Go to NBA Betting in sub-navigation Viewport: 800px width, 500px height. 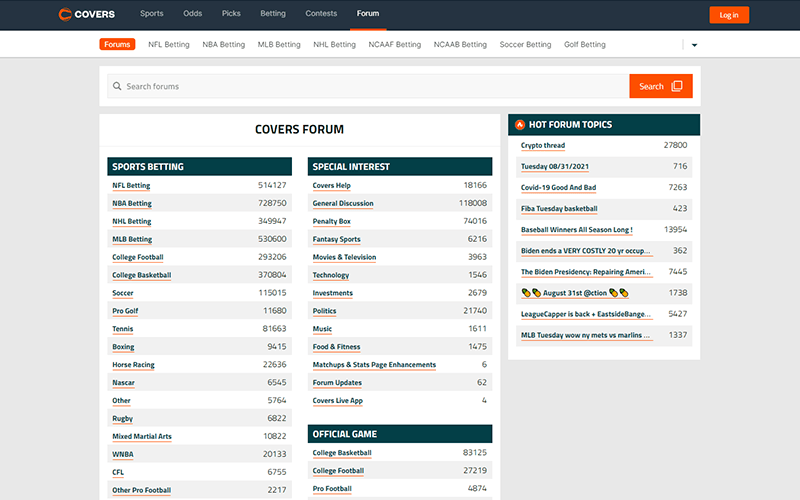pyautogui.click(x=223, y=44)
